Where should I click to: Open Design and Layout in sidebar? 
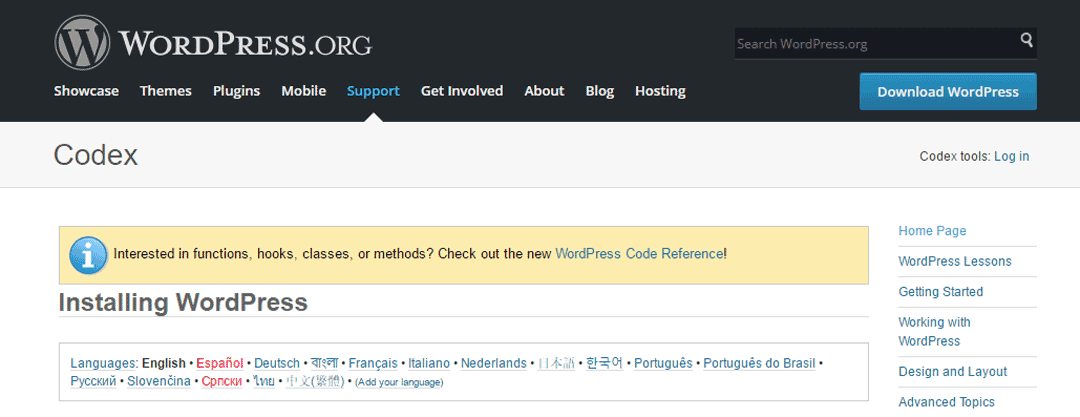point(953,372)
